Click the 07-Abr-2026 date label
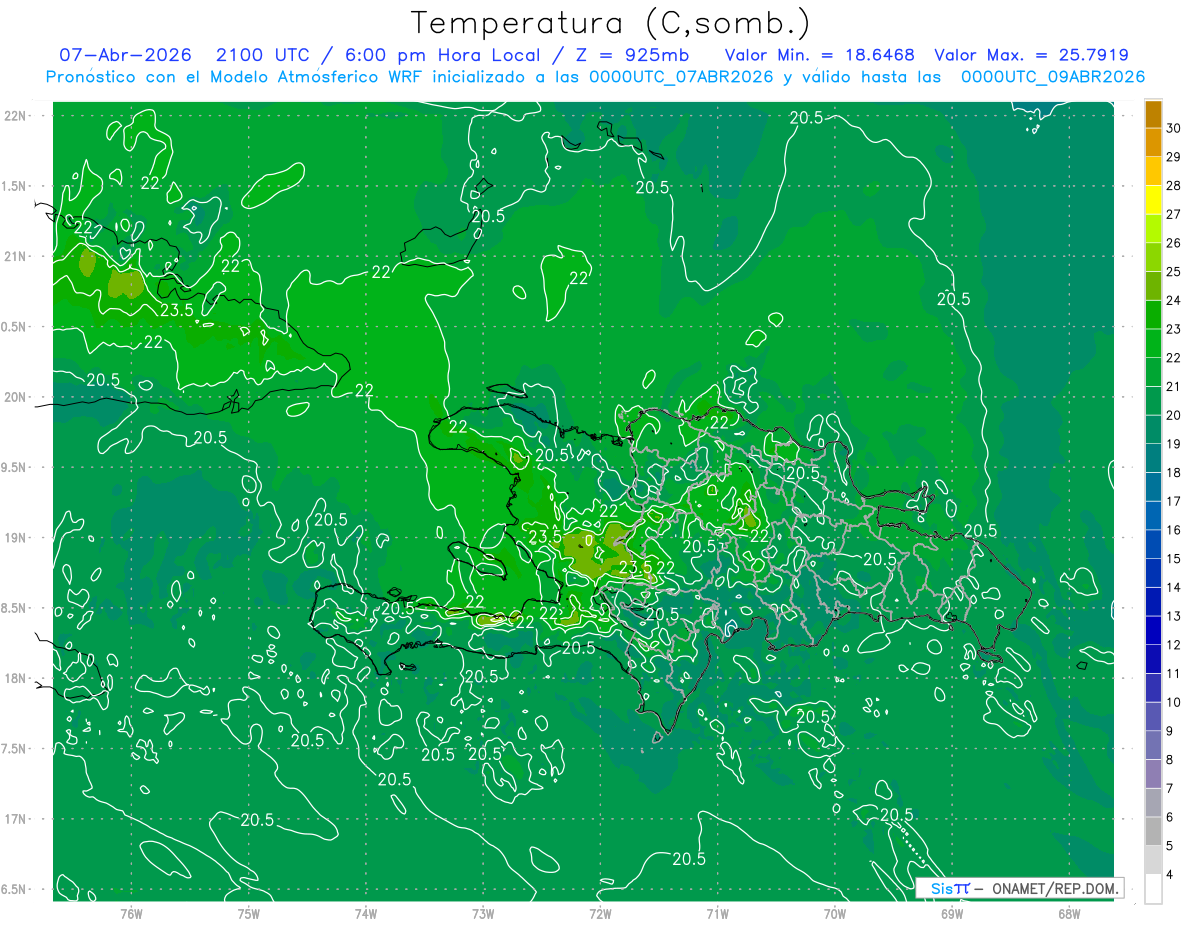Screen dimensions: 1200x927 [x=118, y=55]
